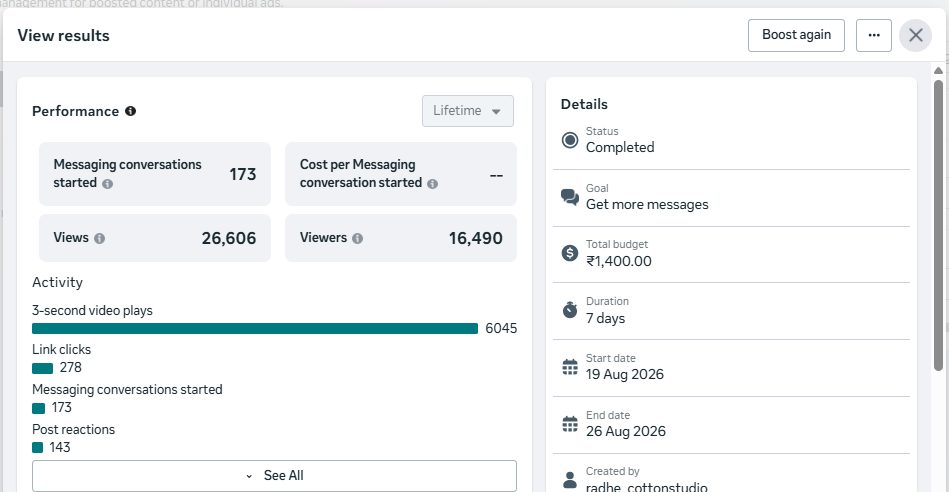Viewport: 949px width, 492px height.
Task: Click the Duration stopwatch icon
Action: 570,310
